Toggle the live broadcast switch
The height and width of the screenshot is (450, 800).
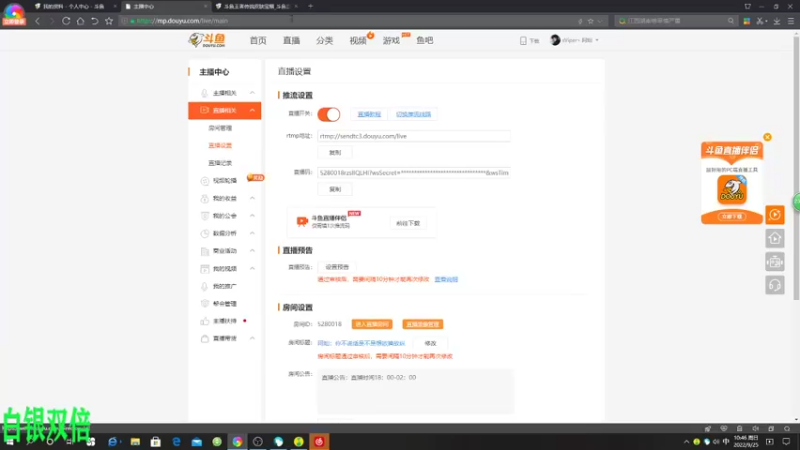coord(329,114)
